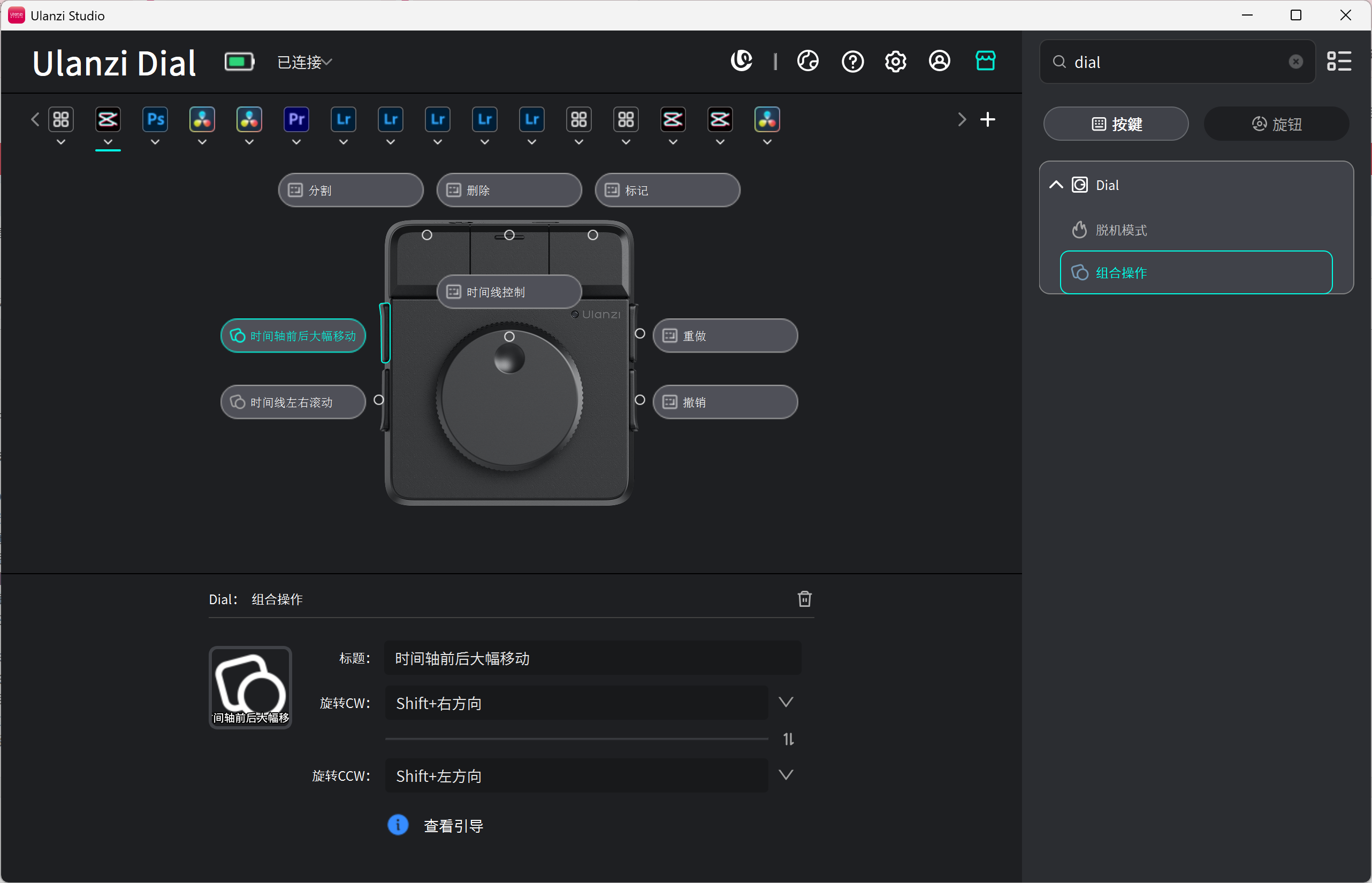Click the help question mark icon
This screenshot has width=1372, height=883.
pos(852,61)
